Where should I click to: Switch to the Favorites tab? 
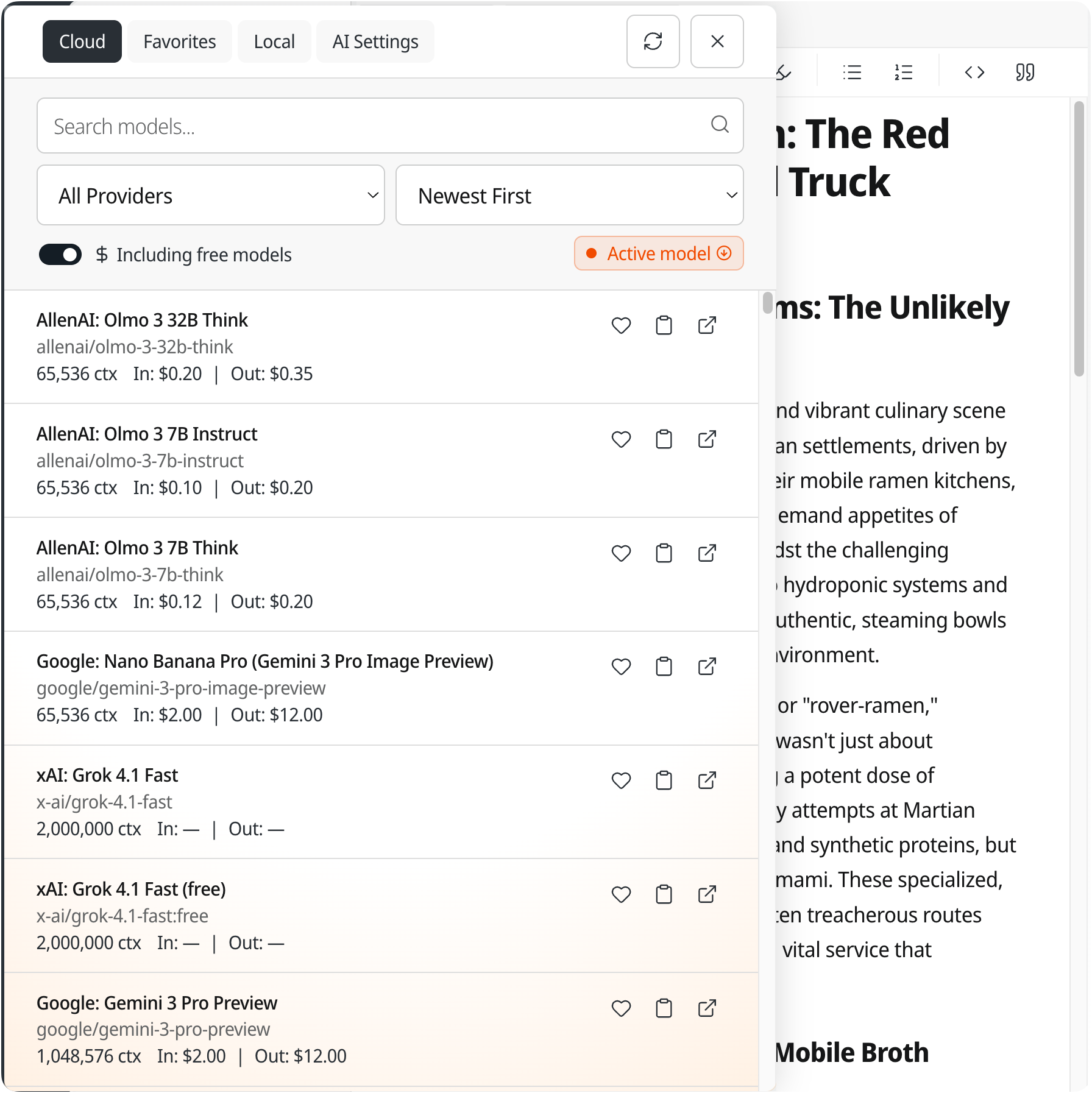[x=179, y=41]
